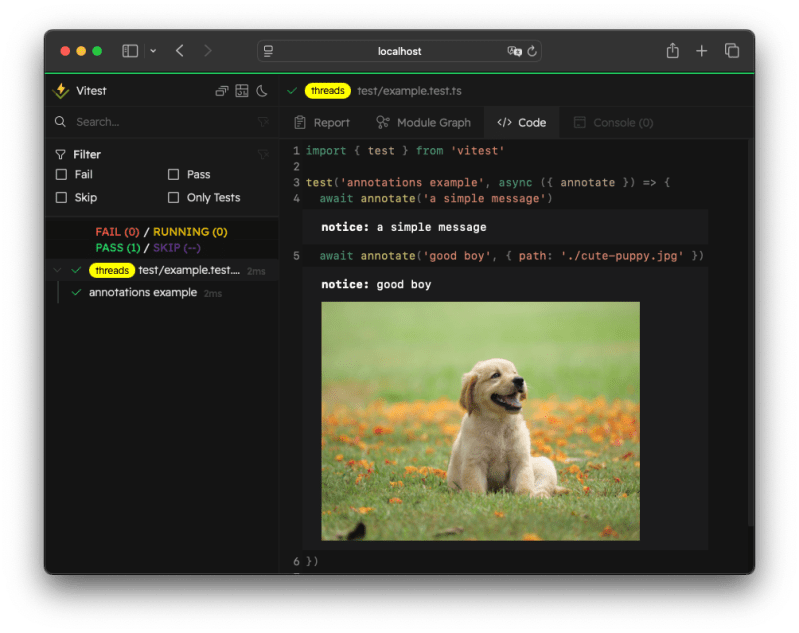The width and height of the screenshot is (799, 633).
Task: Reload the page
Action: (x=532, y=51)
